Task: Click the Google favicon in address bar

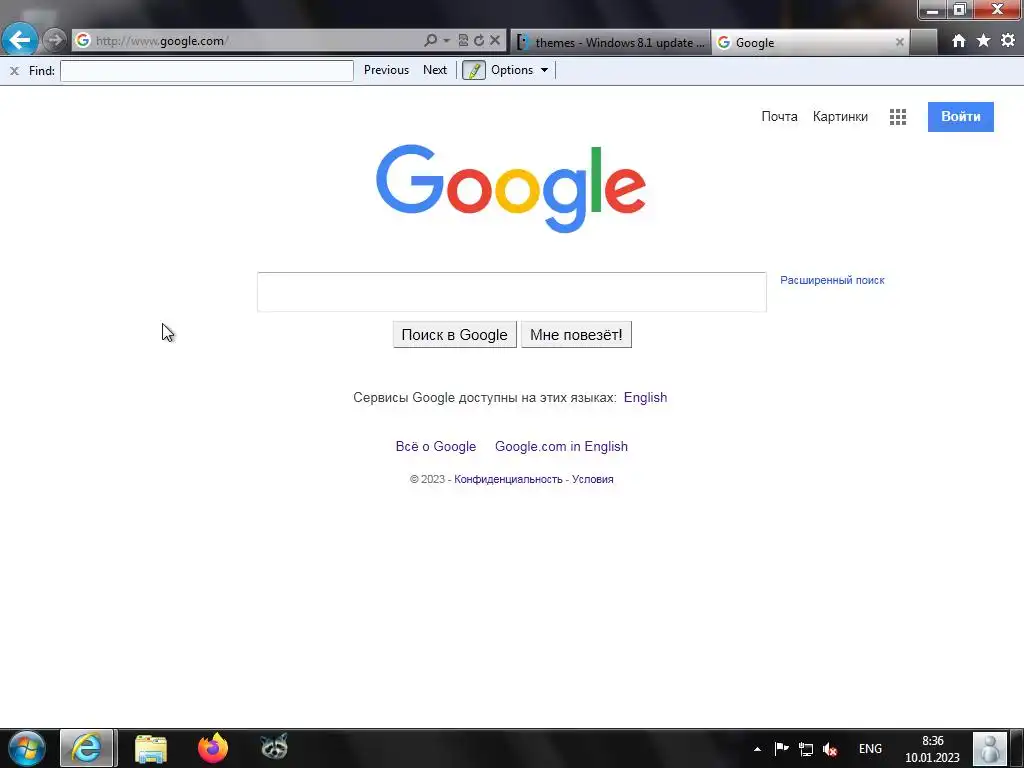Action: click(x=83, y=40)
